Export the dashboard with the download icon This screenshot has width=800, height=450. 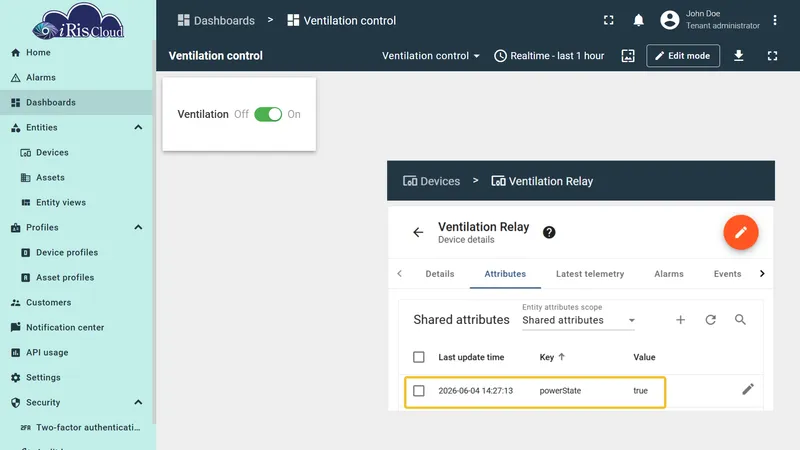738,56
